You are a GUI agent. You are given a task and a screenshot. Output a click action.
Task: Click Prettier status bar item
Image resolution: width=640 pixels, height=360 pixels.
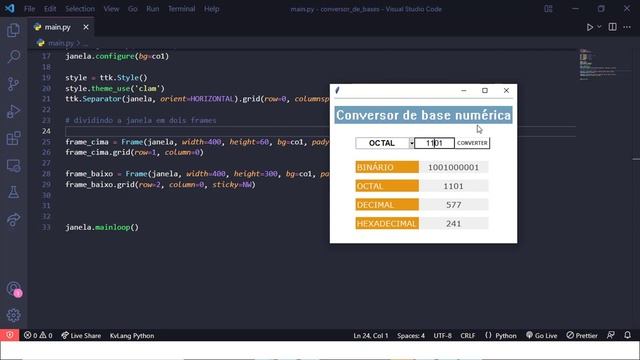582,336
